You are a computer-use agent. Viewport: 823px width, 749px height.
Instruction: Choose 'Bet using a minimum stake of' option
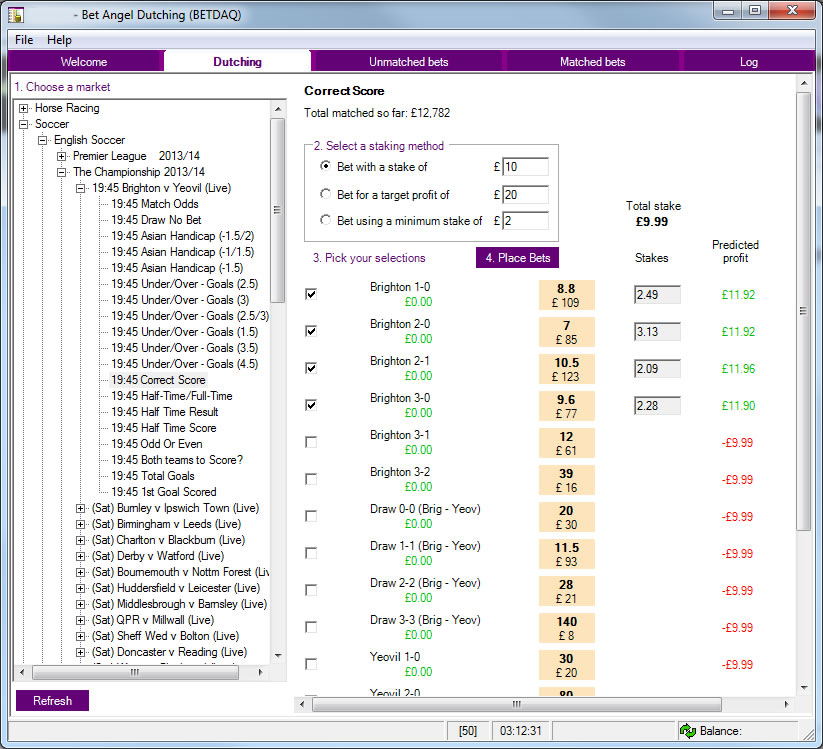tap(326, 221)
